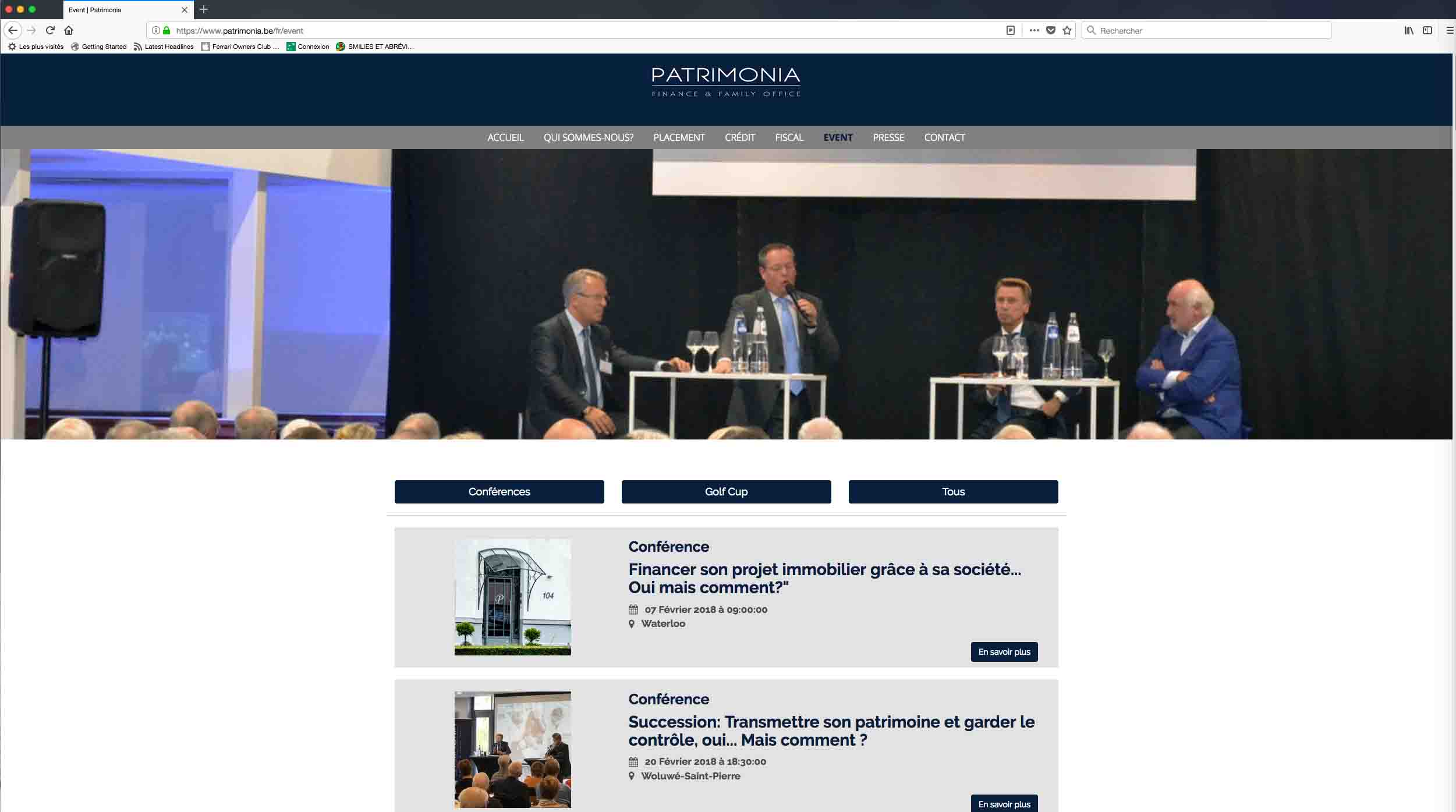Select EVENT menu item
This screenshot has width=1456, height=812.
838,137
